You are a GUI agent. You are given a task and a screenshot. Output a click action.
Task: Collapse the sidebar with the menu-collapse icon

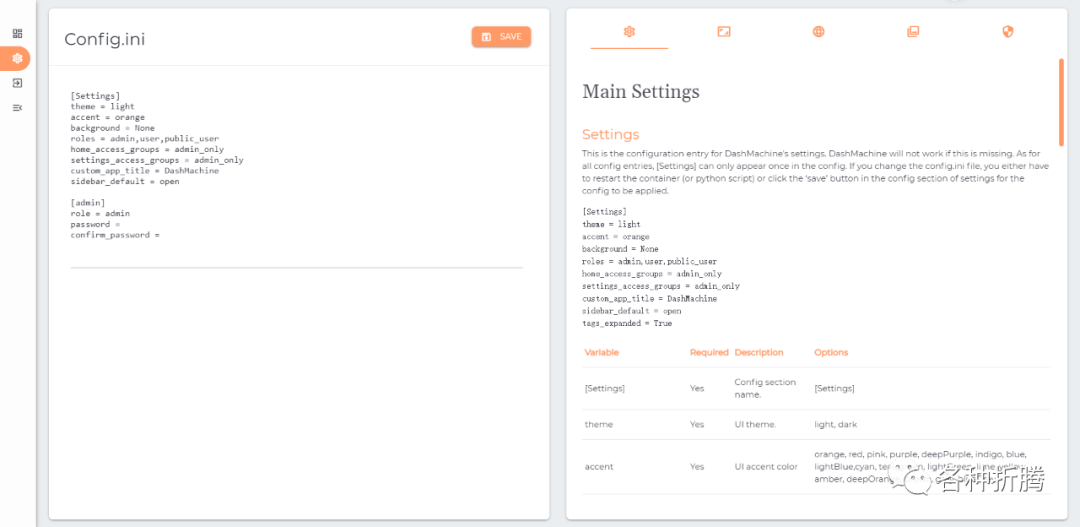[18, 107]
